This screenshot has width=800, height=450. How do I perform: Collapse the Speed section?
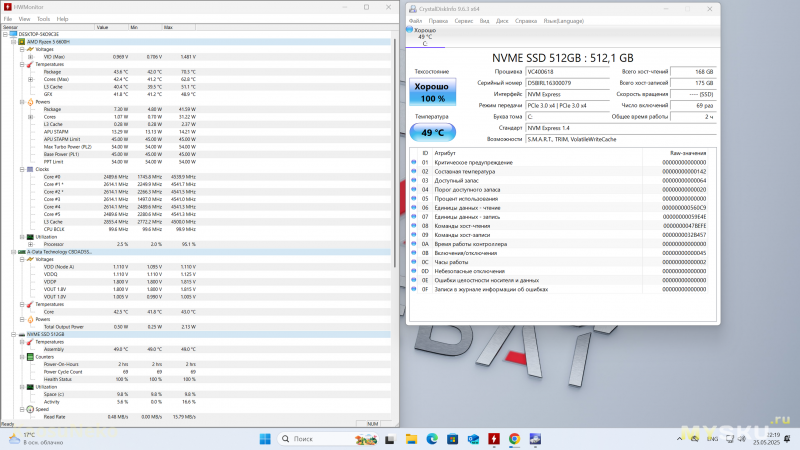tap(22, 409)
